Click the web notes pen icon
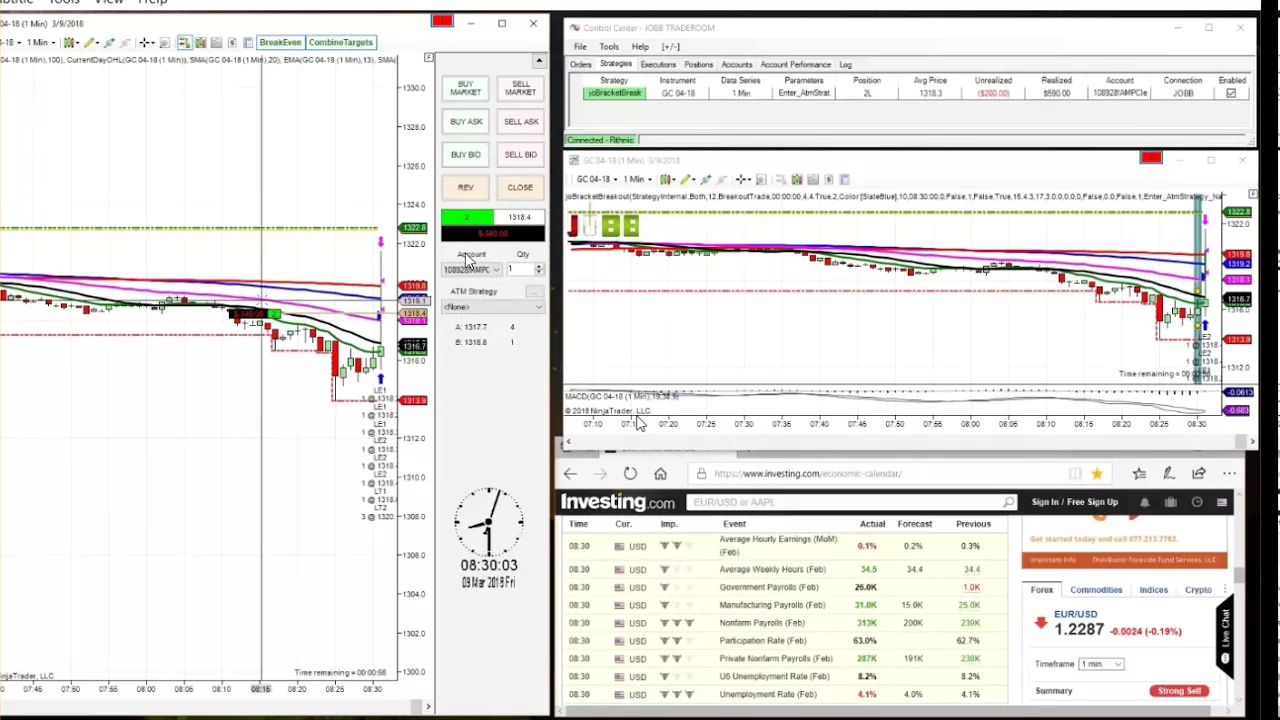 (1168, 474)
